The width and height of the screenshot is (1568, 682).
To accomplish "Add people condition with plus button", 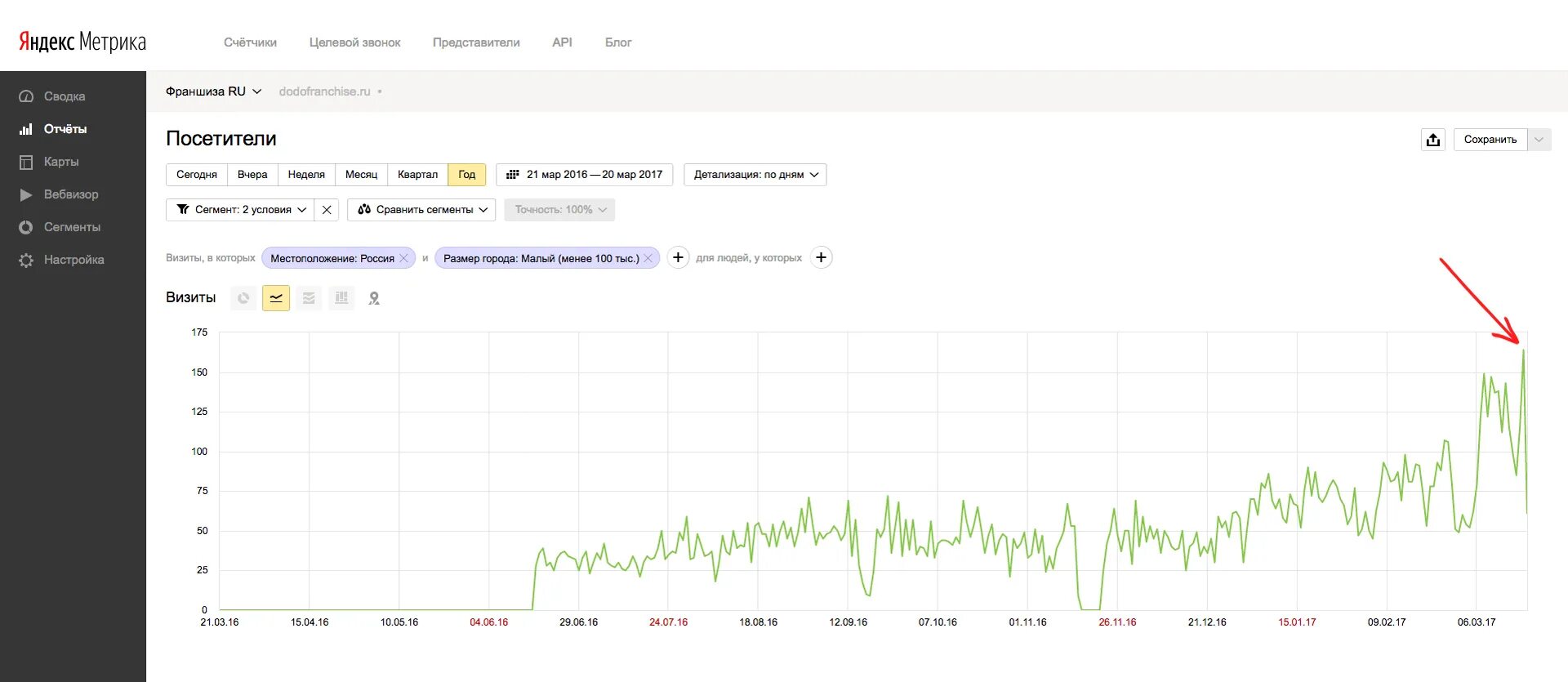I will tap(822, 258).
